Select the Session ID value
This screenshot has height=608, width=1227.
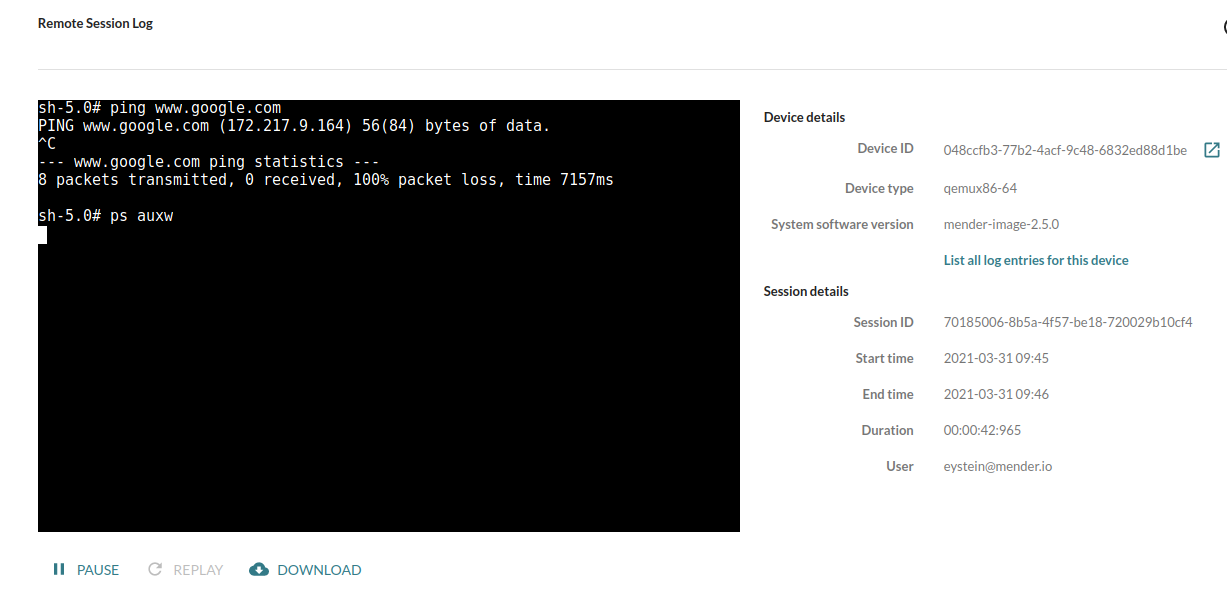pyautogui.click(x=1067, y=321)
